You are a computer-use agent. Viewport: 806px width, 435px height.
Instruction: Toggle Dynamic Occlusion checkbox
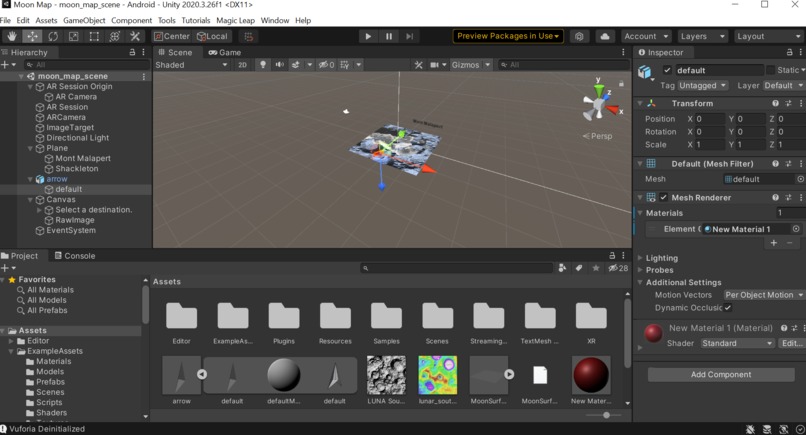728,307
